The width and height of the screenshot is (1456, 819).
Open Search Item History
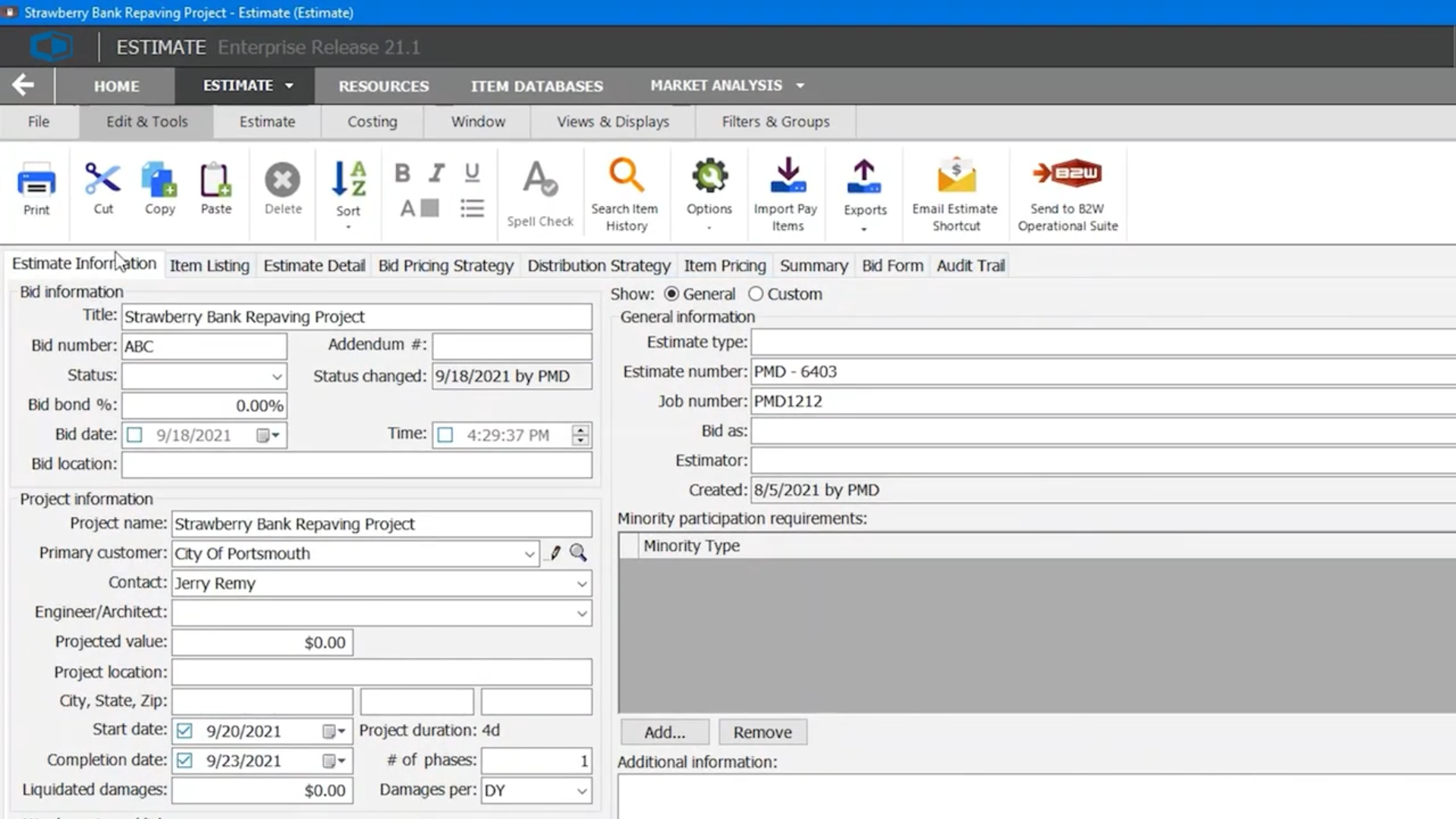point(625,188)
